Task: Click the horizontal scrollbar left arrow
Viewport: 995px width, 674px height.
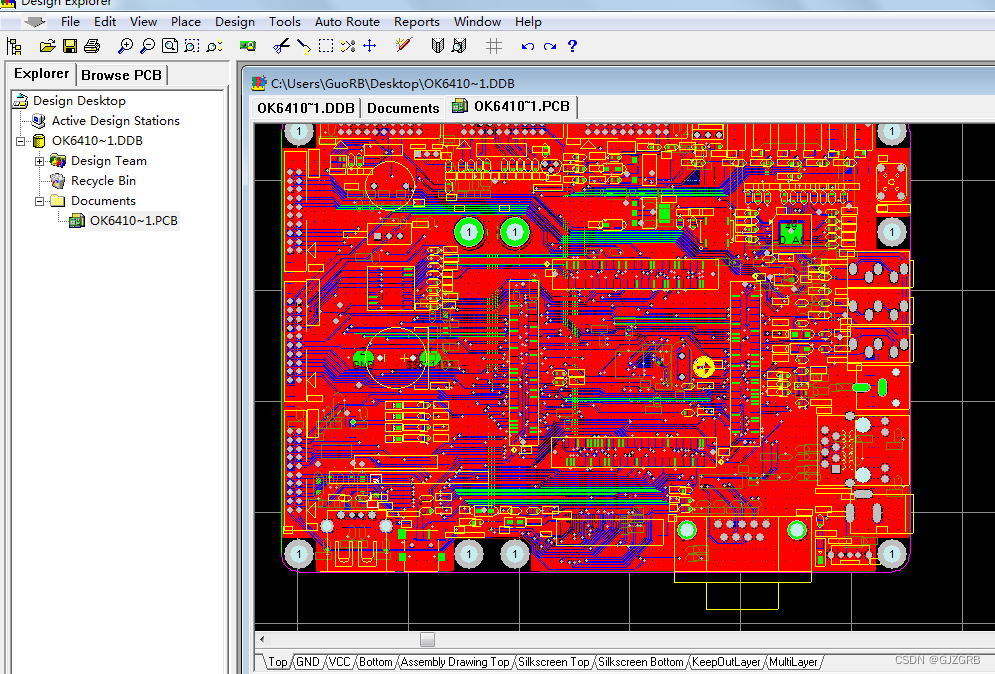Action: tap(262, 639)
